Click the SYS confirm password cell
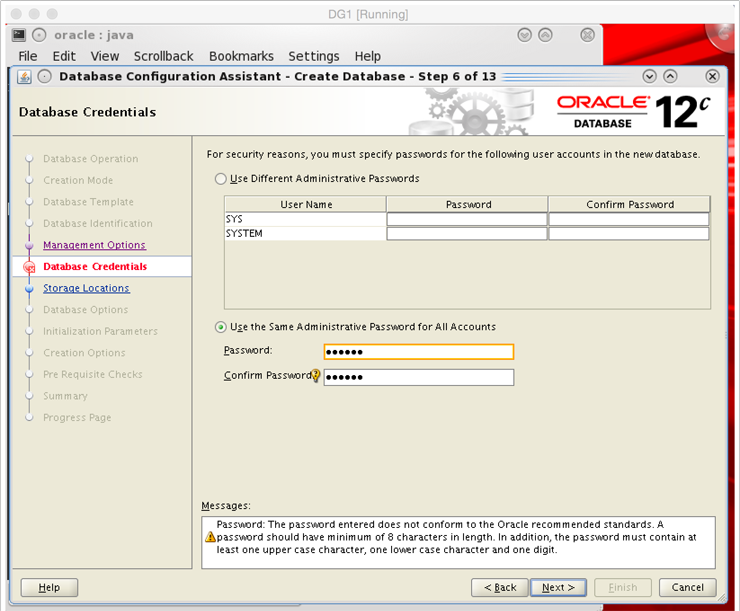This screenshot has height=611, width=740. point(629,219)
